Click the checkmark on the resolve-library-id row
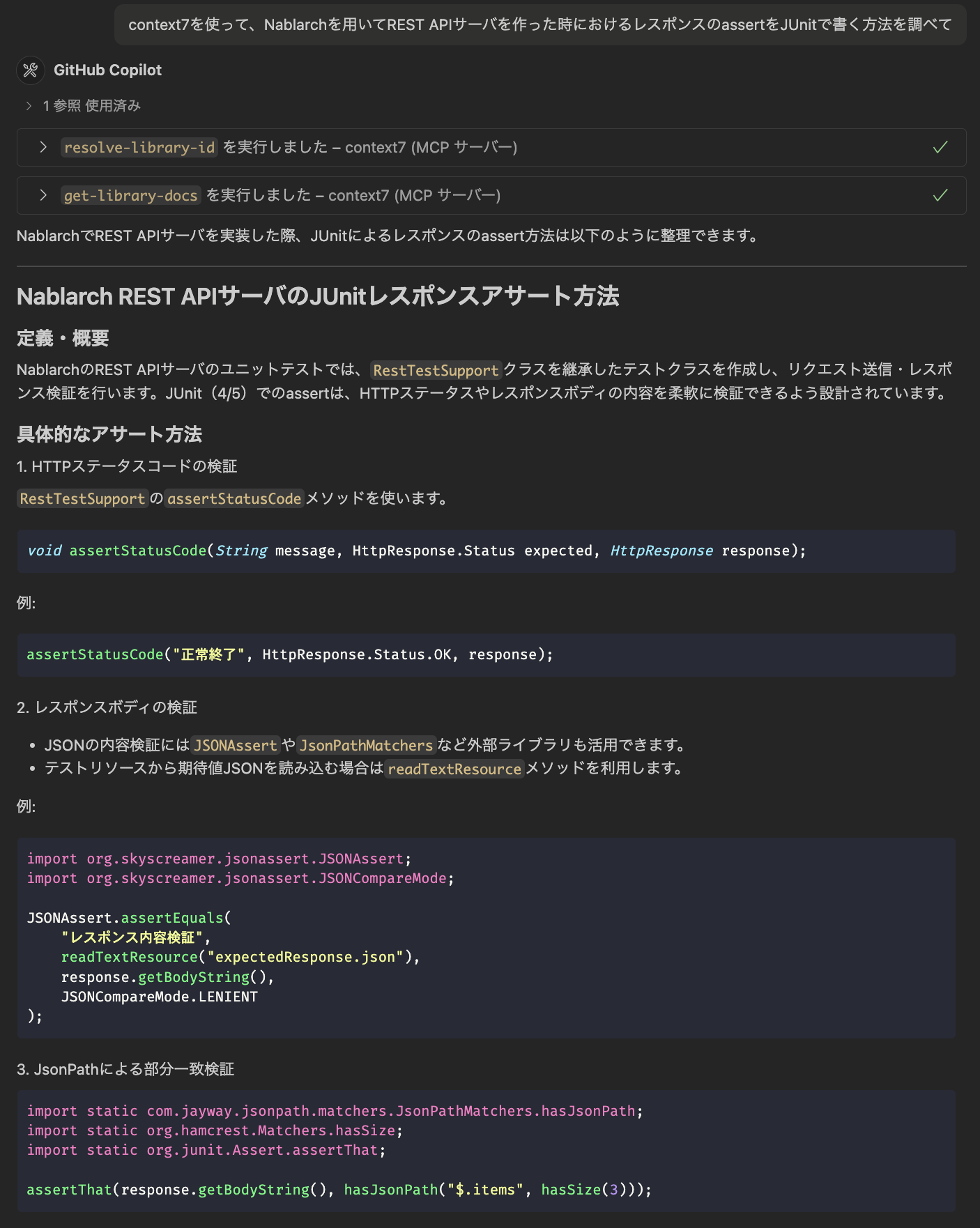Screen dimensions: 980x1228 coord(940,147)
